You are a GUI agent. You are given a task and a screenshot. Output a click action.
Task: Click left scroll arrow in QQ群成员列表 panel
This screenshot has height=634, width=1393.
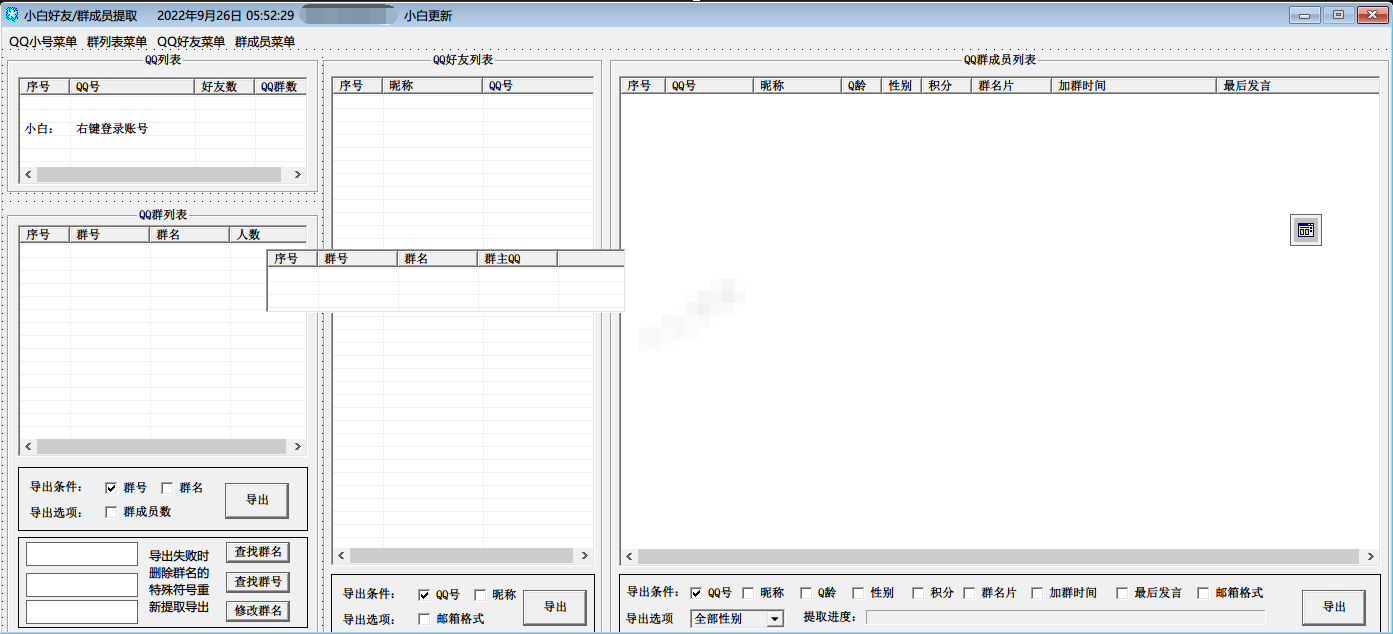point(629,556)
